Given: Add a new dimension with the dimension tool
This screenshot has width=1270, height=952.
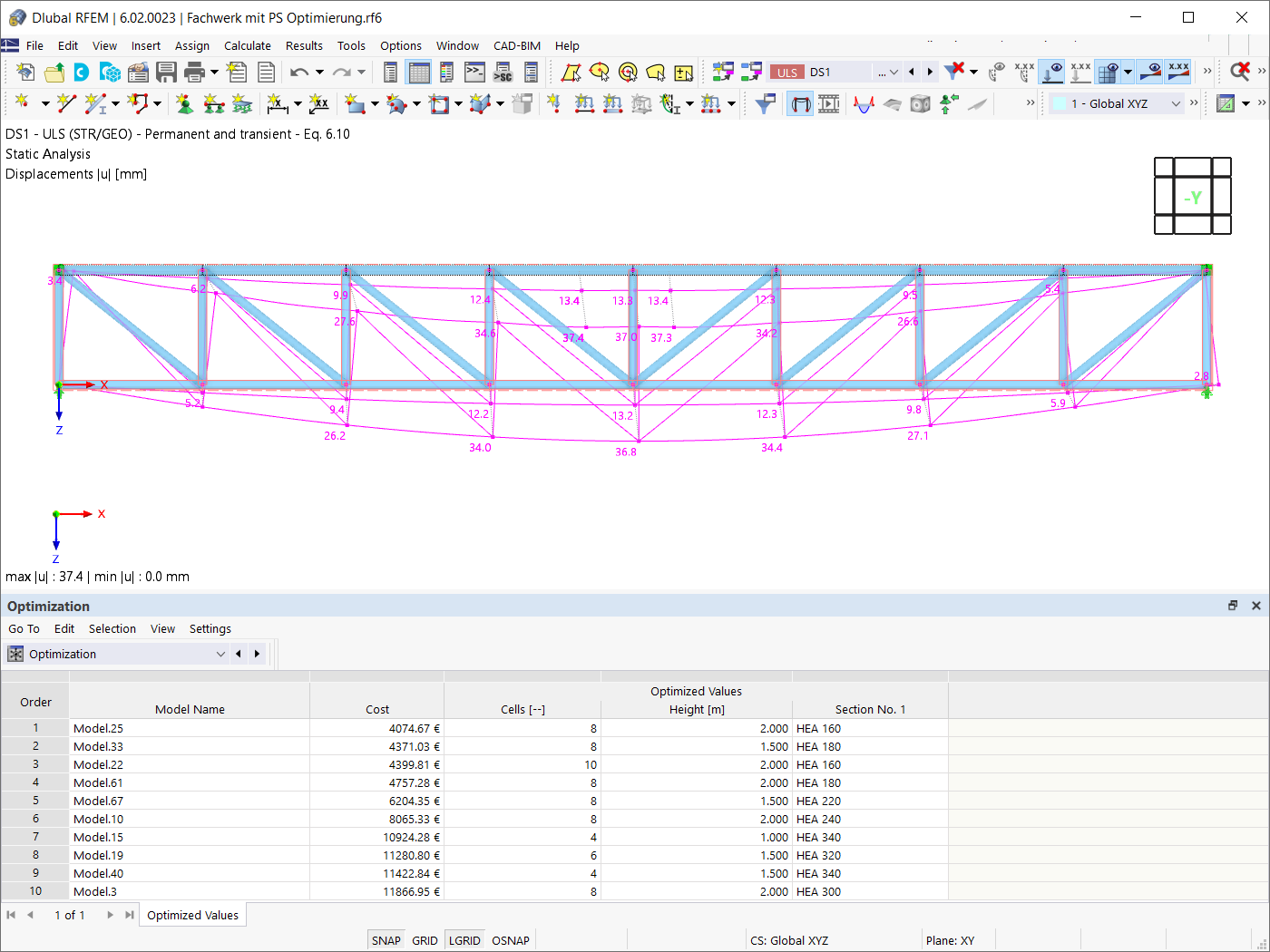Looking at the screenshot, I should coord(277,104).
